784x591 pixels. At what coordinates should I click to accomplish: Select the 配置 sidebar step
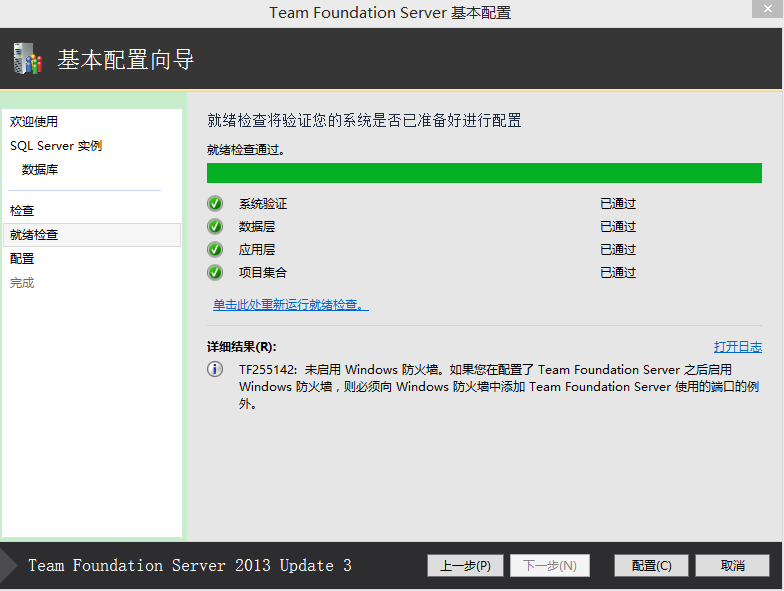[22, 258]
